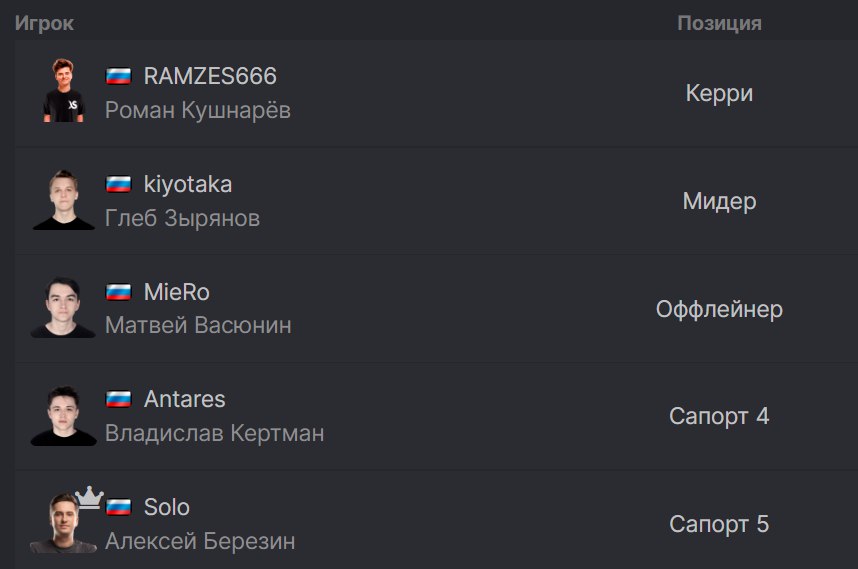Screen dimensions: 858x569
Task: Select the Оффлейнер position cell
Action: [720, 309]
